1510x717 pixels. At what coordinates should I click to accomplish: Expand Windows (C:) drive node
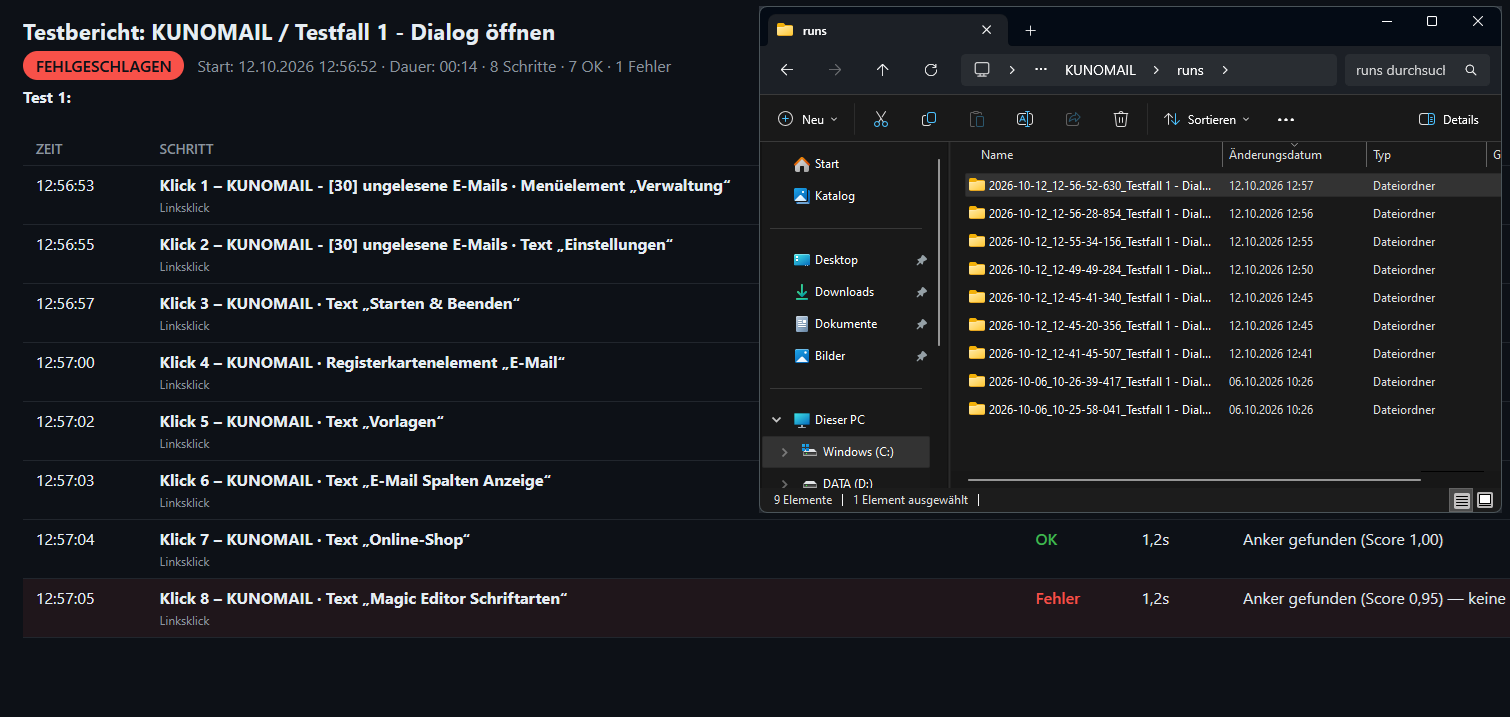click(785, 452)
